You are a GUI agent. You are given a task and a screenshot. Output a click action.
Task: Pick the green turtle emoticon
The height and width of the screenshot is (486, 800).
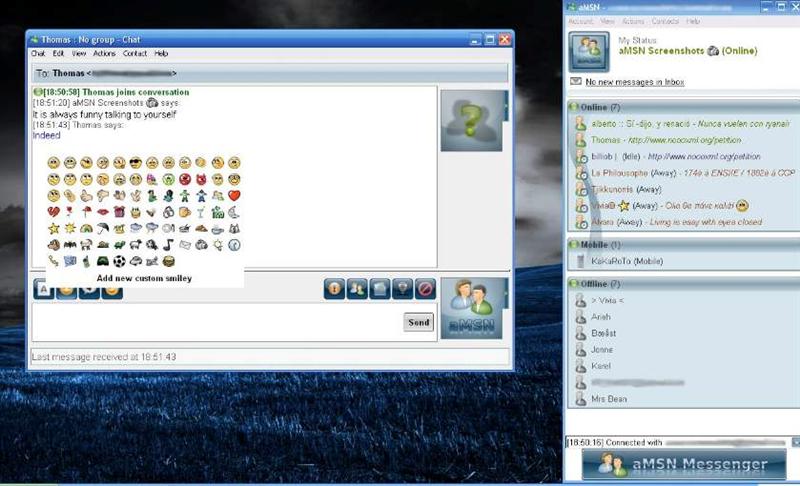pyautogui.click(x=119, y=245)
